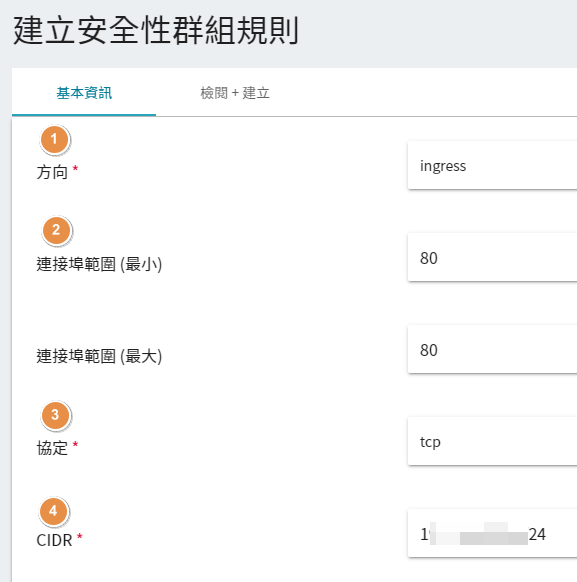Open the 協定 tcp dropdown

tap(492, 441)
